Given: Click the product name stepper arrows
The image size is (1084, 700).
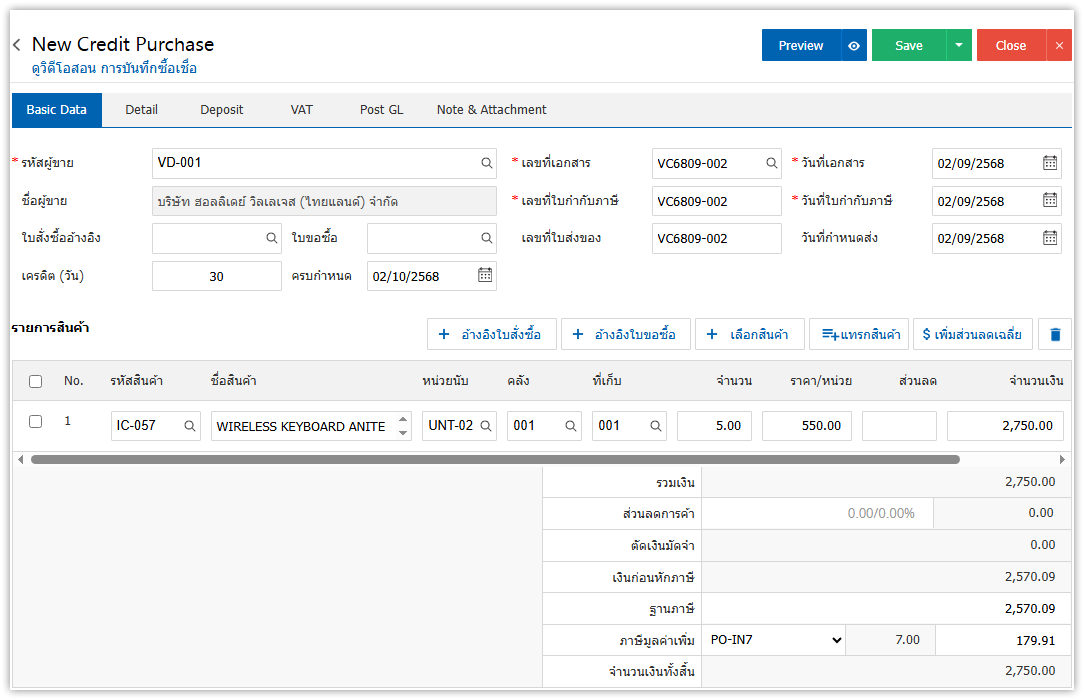Looking at the screenshot, I should [403, 426].
